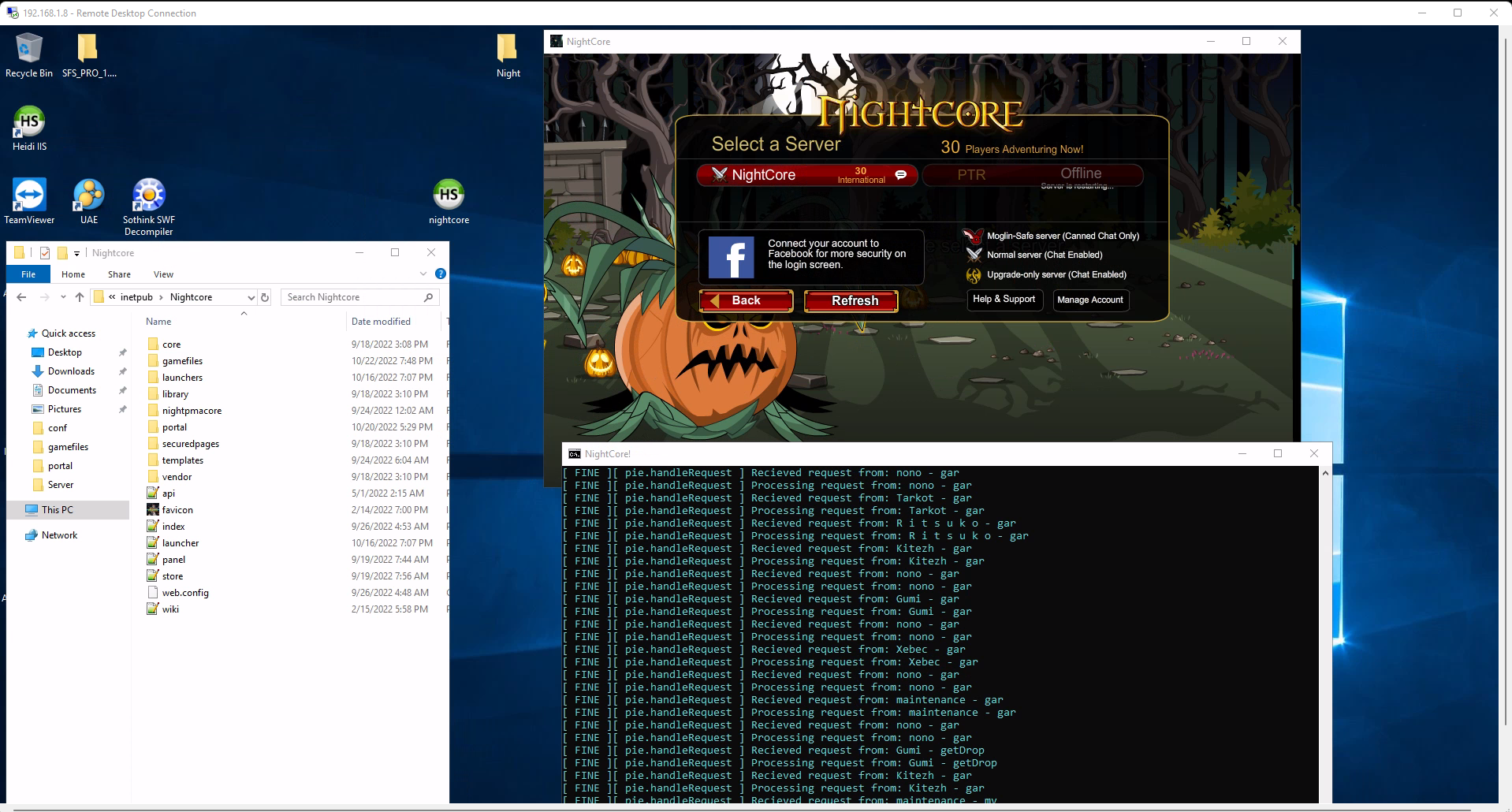Navigate back in File Explorer

pyautogui.click(x=21, y=297)
